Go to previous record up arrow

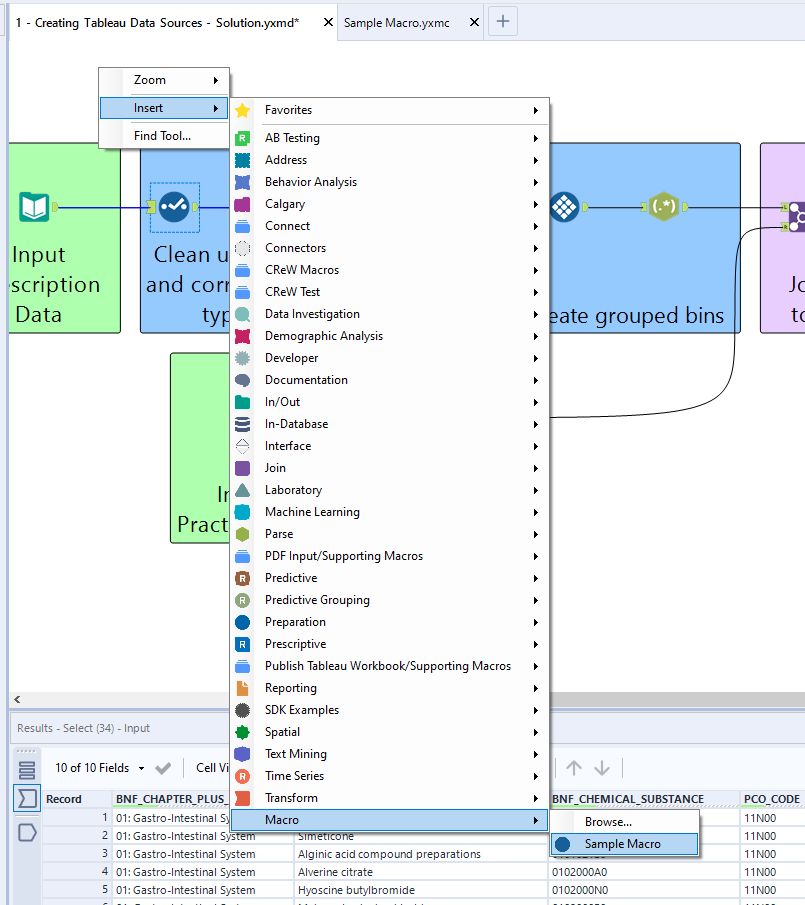574,768
